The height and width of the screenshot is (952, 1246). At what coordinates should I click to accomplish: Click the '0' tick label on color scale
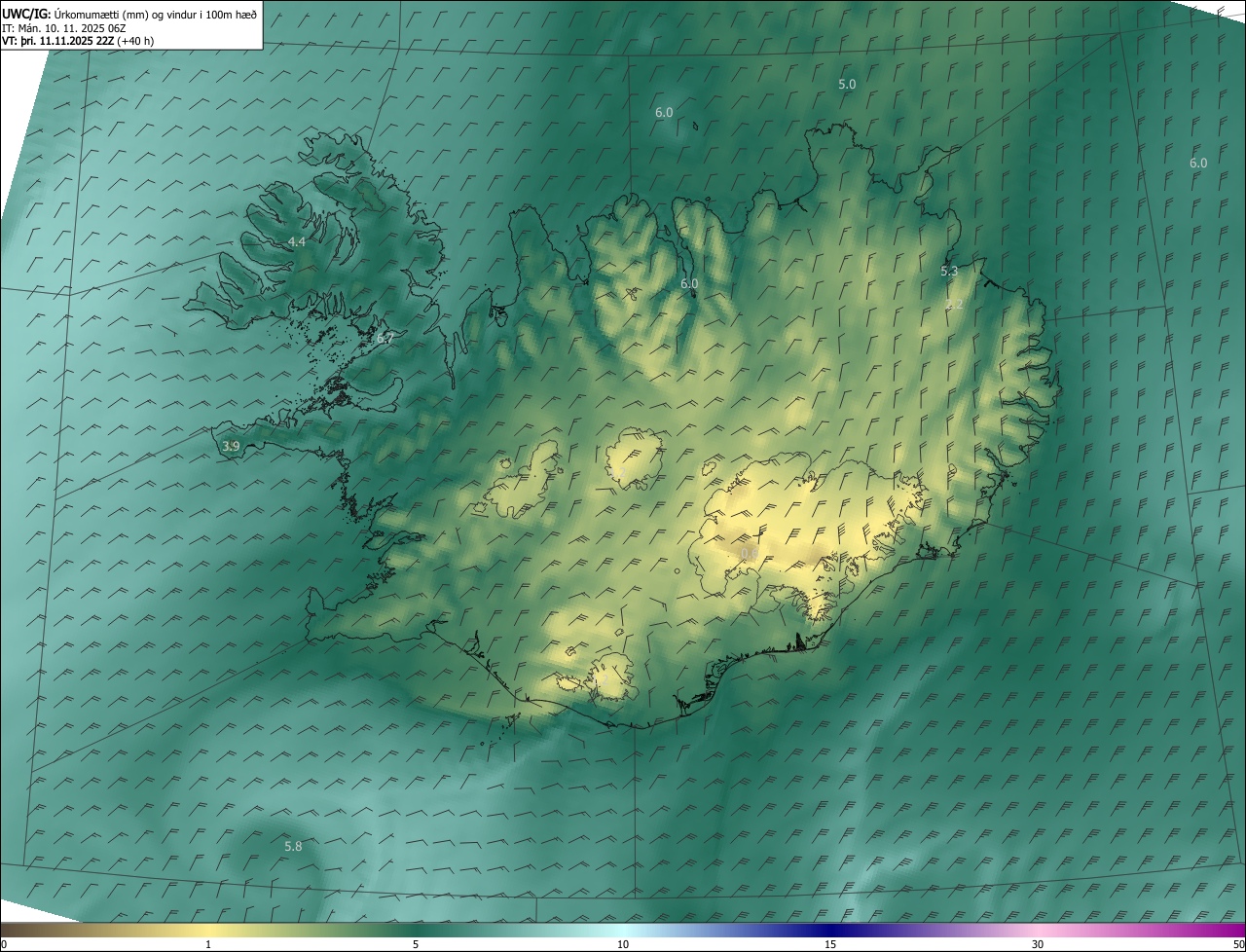coord(4,944)
